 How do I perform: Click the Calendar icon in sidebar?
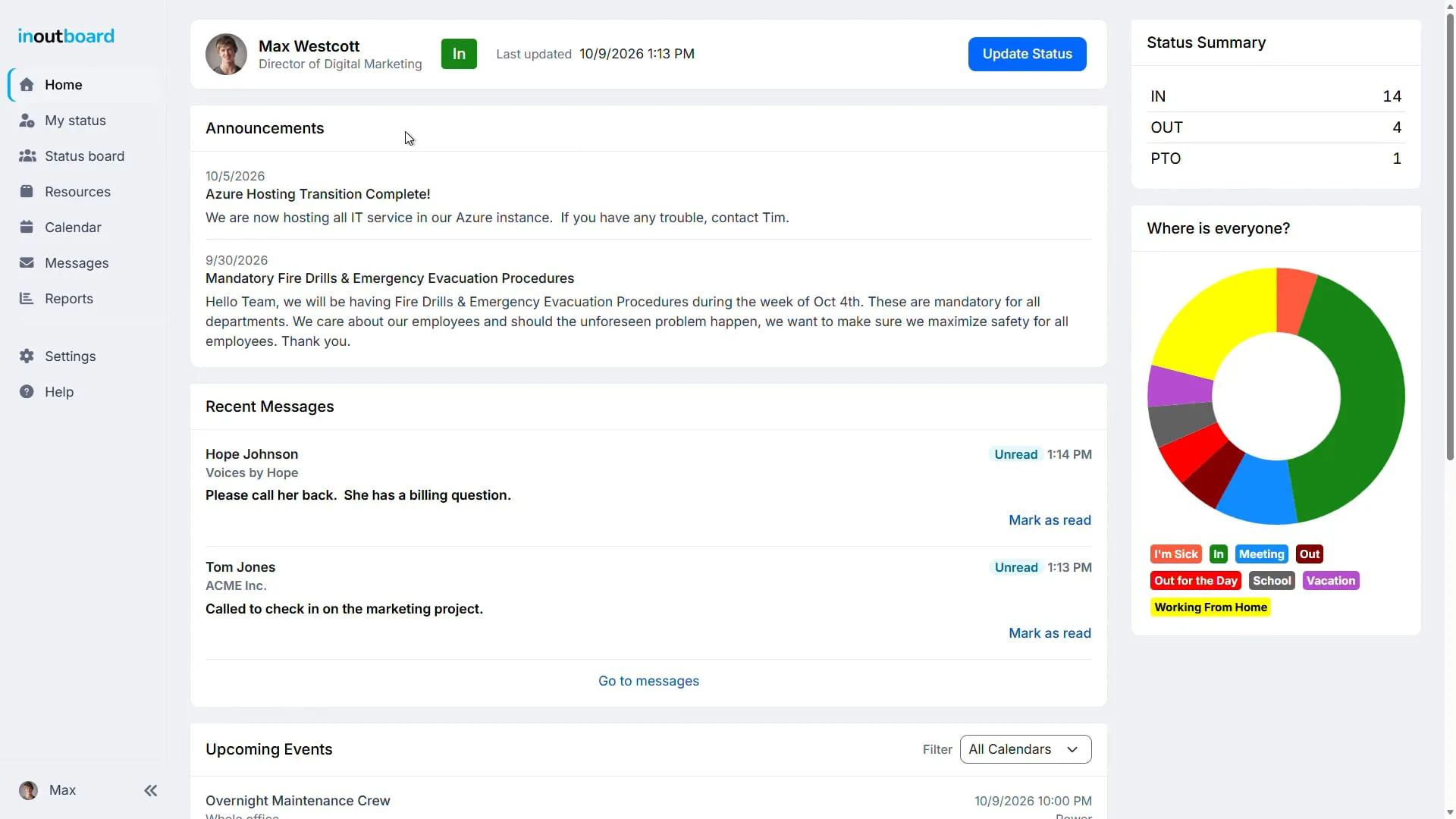tap(27, 227)
